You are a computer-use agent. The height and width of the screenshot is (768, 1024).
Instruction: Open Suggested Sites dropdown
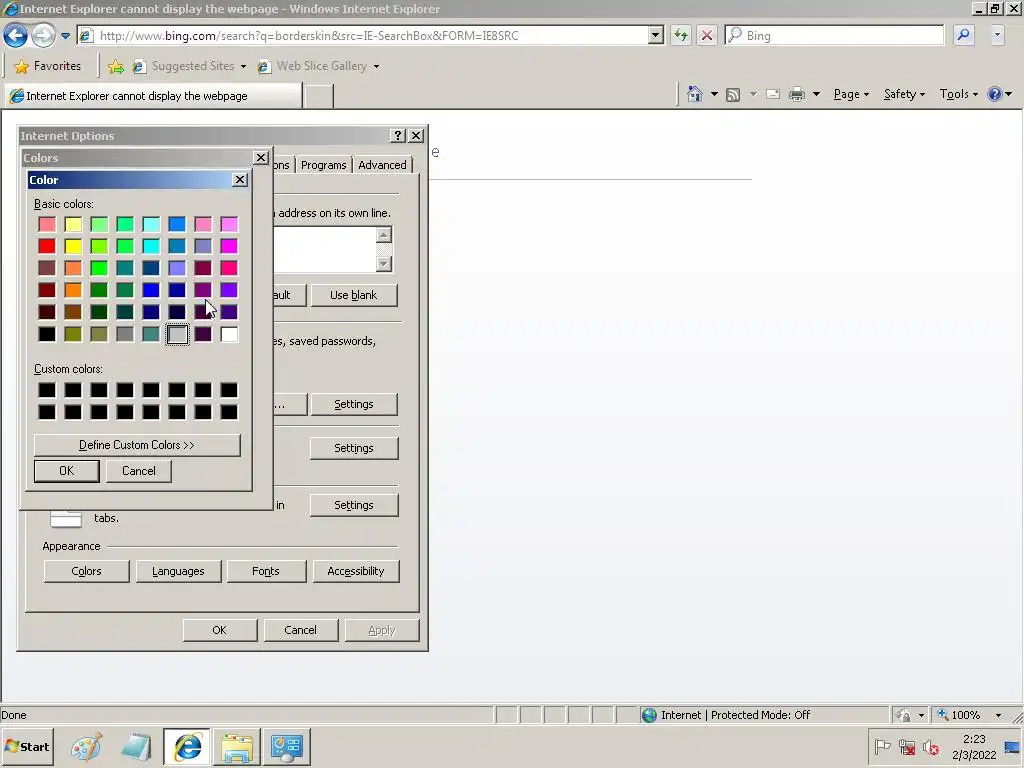(x=244, y=67)
